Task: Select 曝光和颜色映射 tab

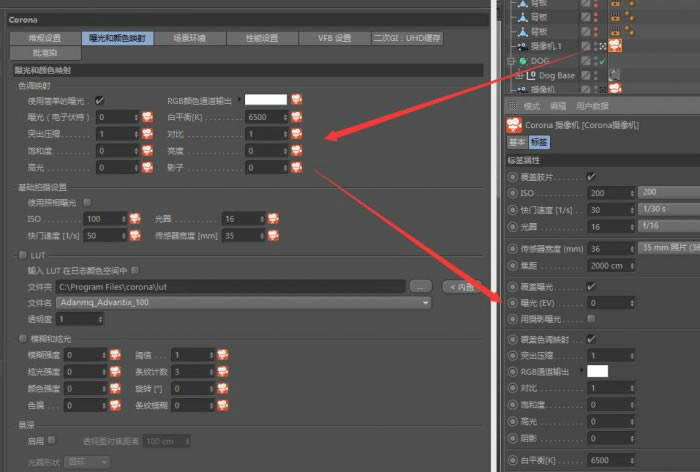Action: pos(117,38)
